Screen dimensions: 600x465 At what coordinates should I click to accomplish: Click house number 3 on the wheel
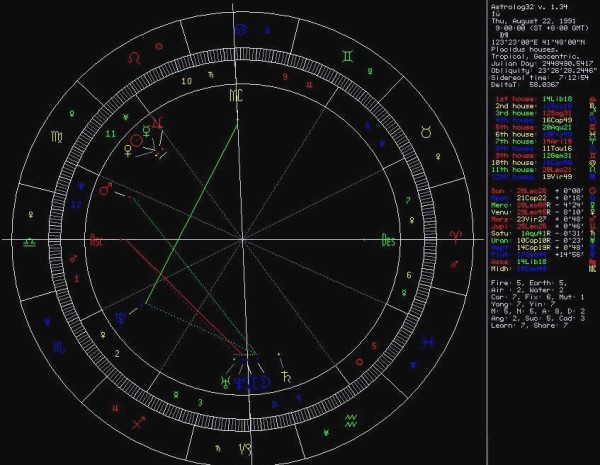[200, 403]
